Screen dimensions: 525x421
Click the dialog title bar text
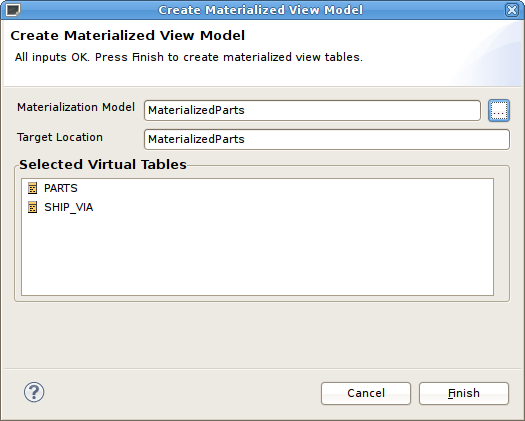(260, 10)
